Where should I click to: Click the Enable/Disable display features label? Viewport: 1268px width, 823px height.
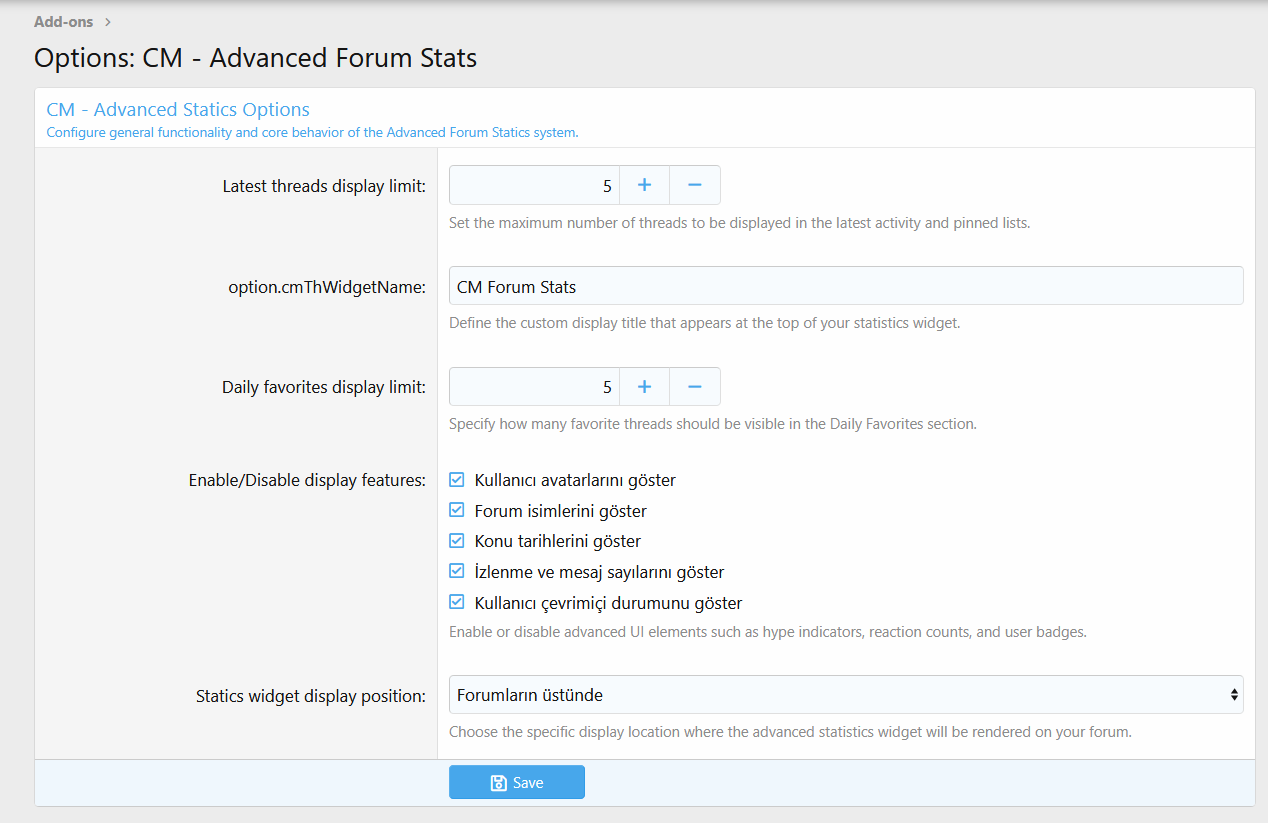307,481
